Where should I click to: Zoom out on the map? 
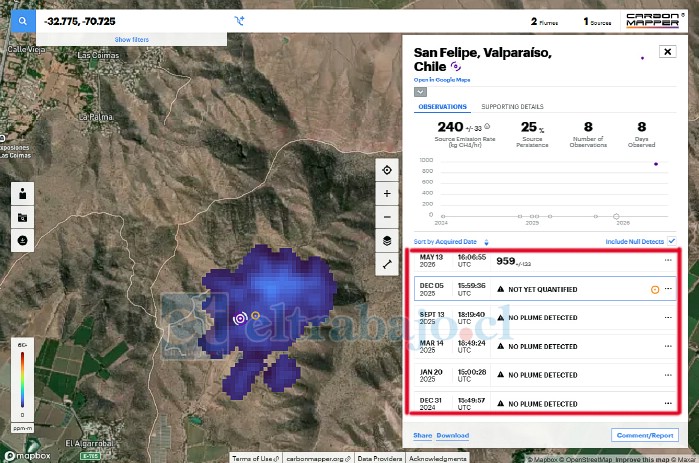tap(387, 217)
